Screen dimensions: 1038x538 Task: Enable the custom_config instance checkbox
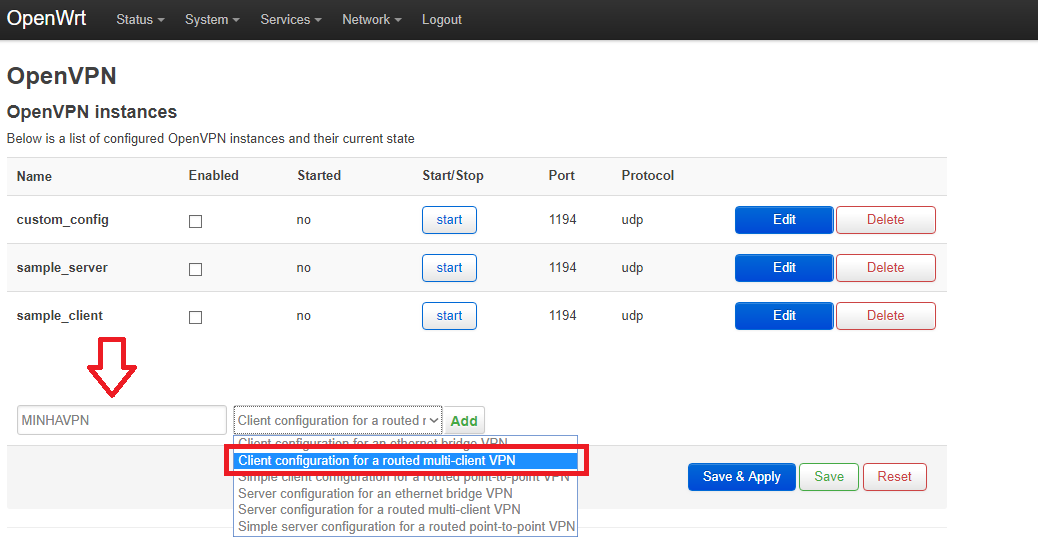[195, 221]
